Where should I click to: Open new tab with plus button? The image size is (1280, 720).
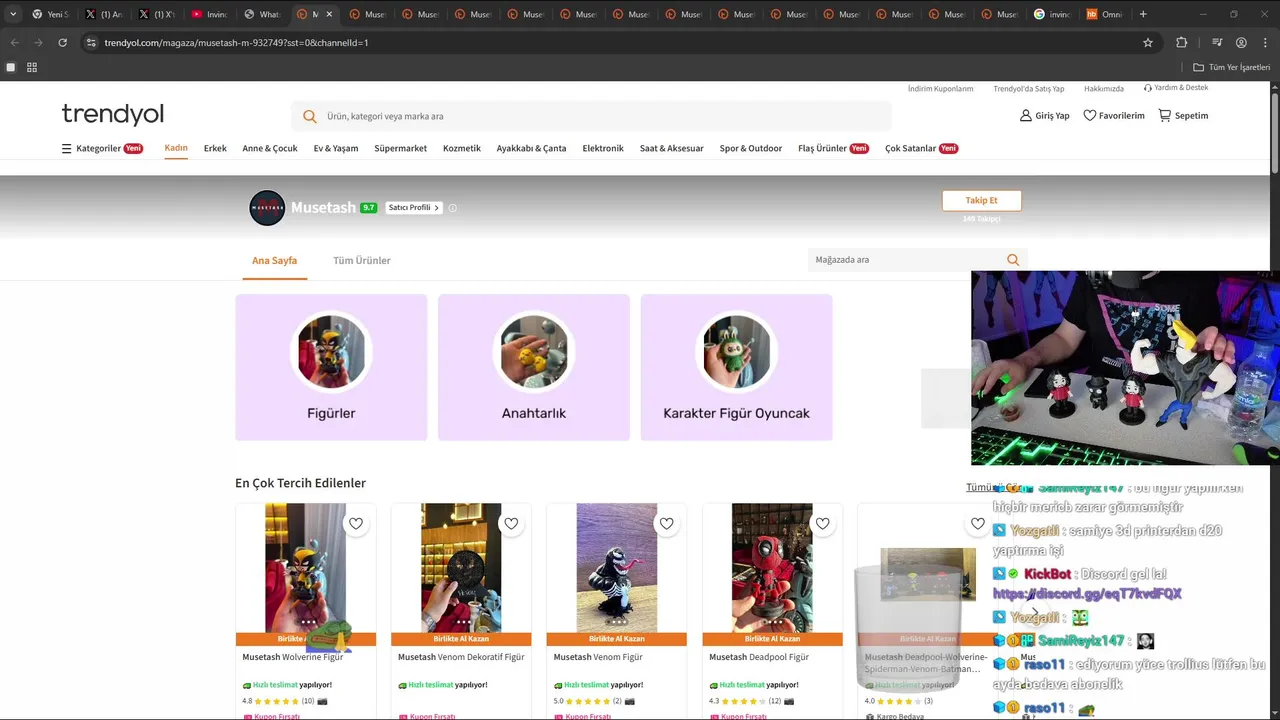coord(1143,14)
